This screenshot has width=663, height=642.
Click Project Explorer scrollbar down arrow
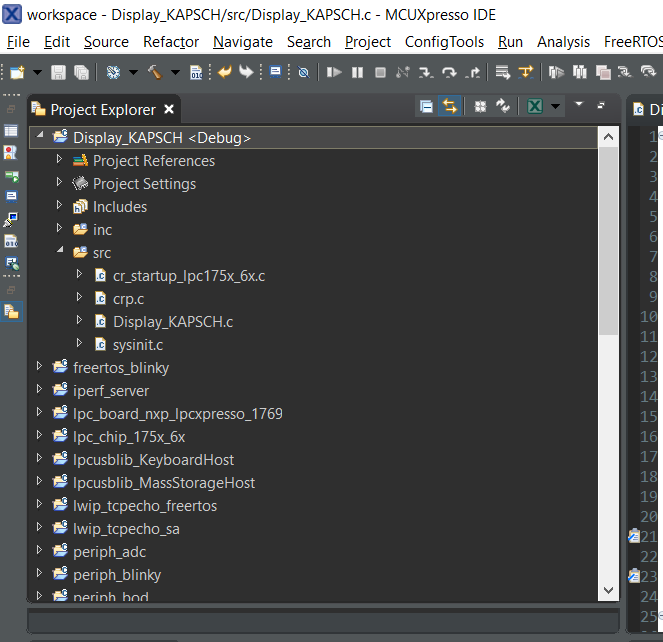[608, 590]
